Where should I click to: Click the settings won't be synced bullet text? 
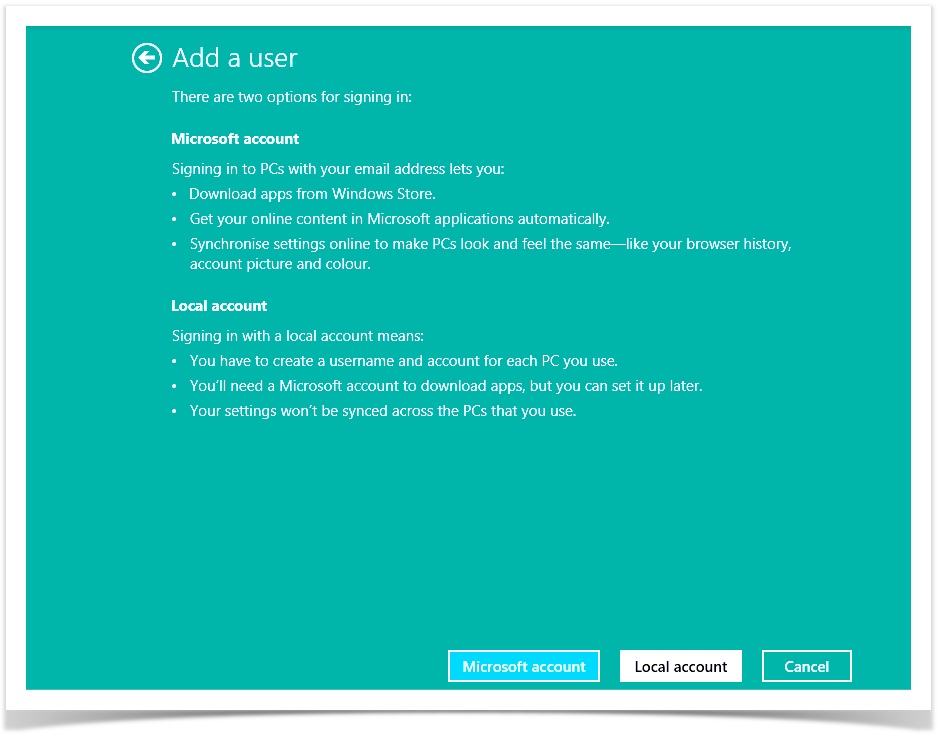tap(385, 410)
